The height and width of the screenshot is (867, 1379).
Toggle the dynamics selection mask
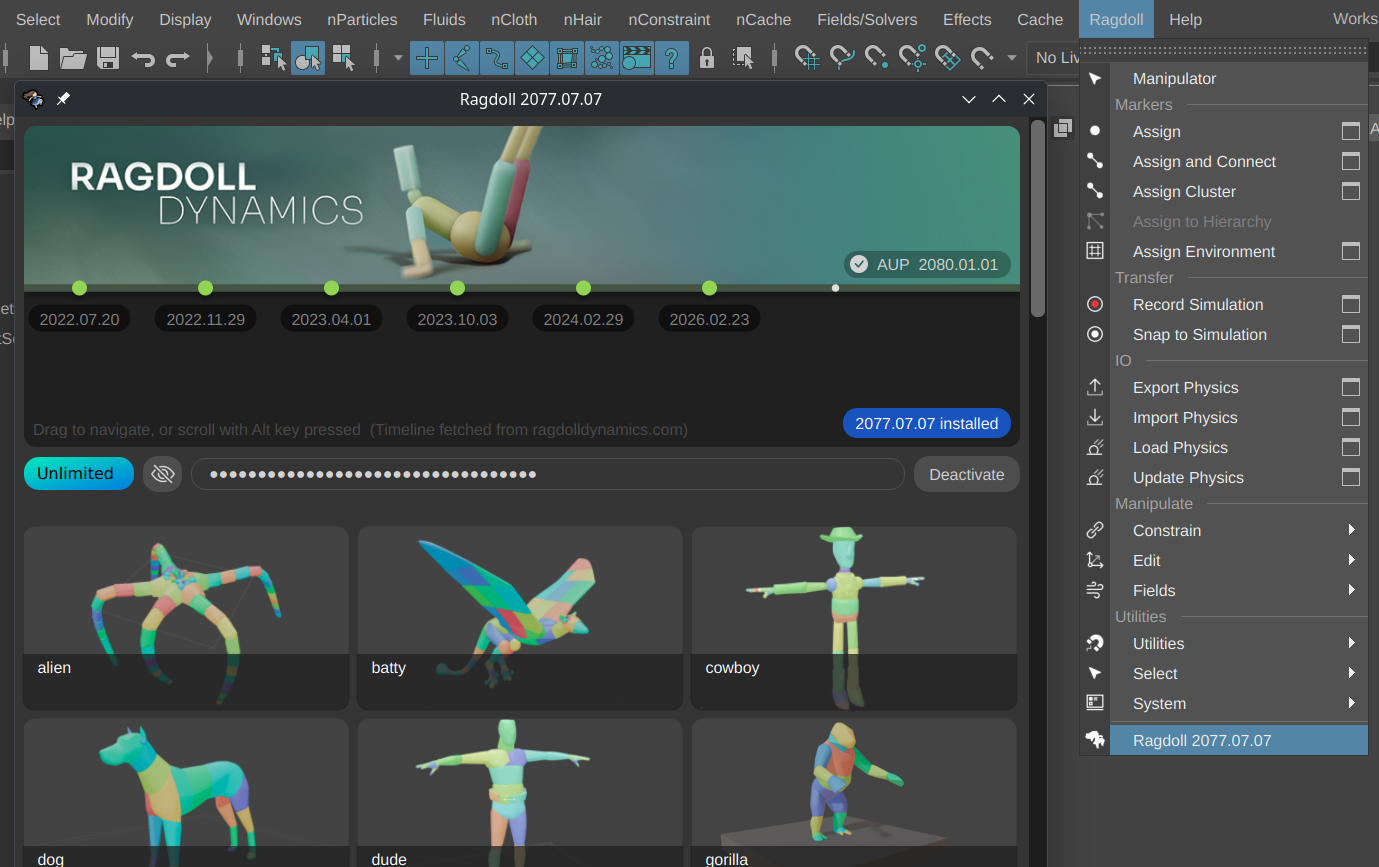[x=602, y=58]
